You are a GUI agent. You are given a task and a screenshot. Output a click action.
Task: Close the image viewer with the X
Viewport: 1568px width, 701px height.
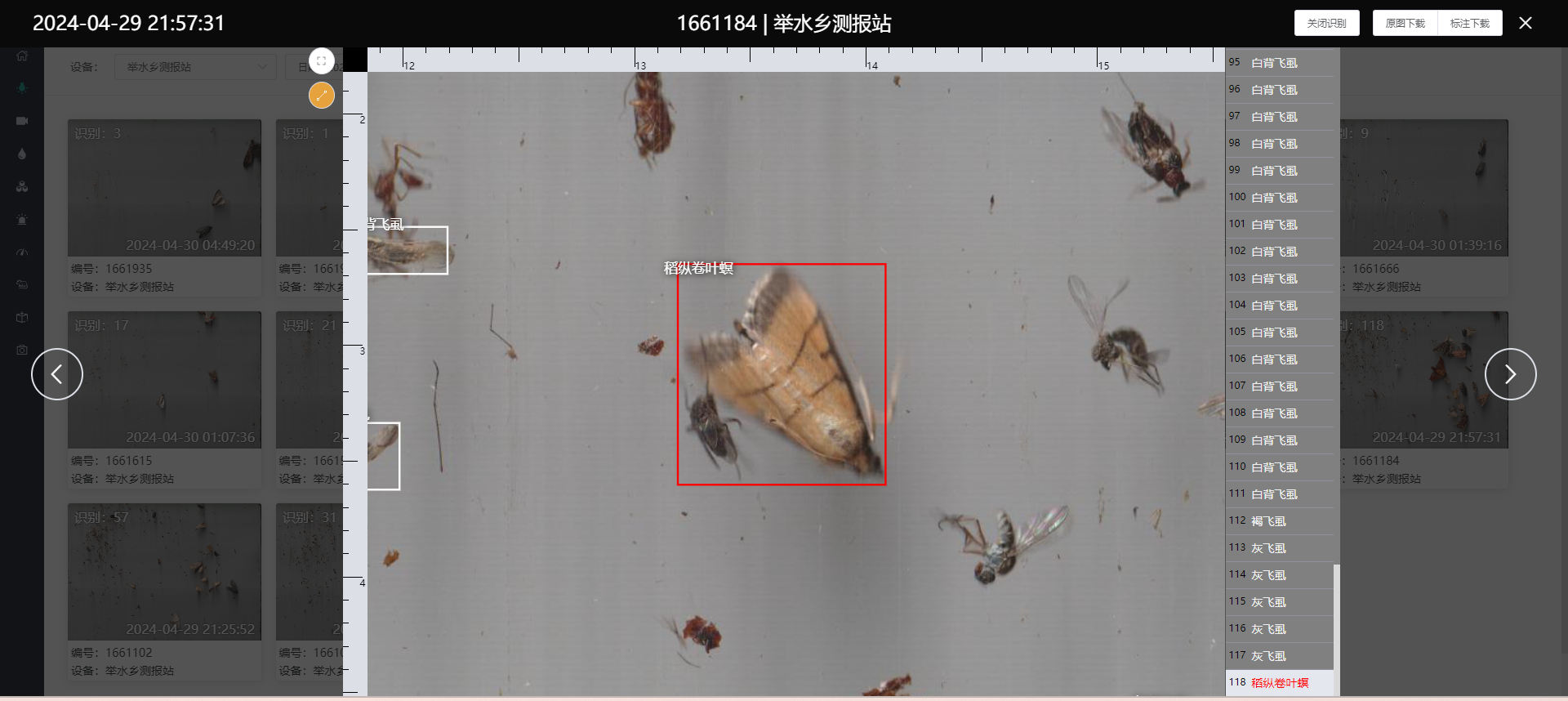[x=1526, y=23]
